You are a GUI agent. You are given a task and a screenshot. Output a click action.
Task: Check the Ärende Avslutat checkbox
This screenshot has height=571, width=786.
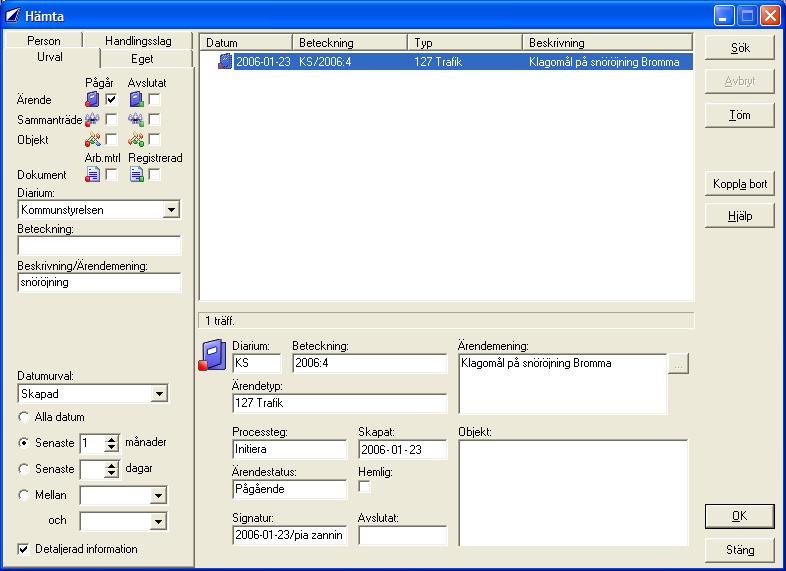154,99
